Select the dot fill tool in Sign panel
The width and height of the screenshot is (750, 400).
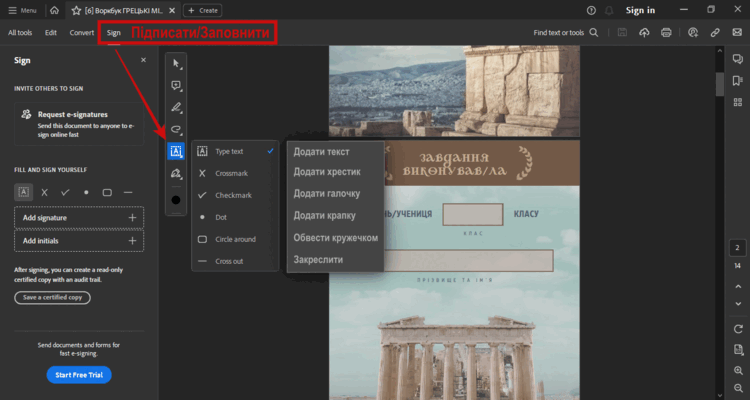coord(86,192)
